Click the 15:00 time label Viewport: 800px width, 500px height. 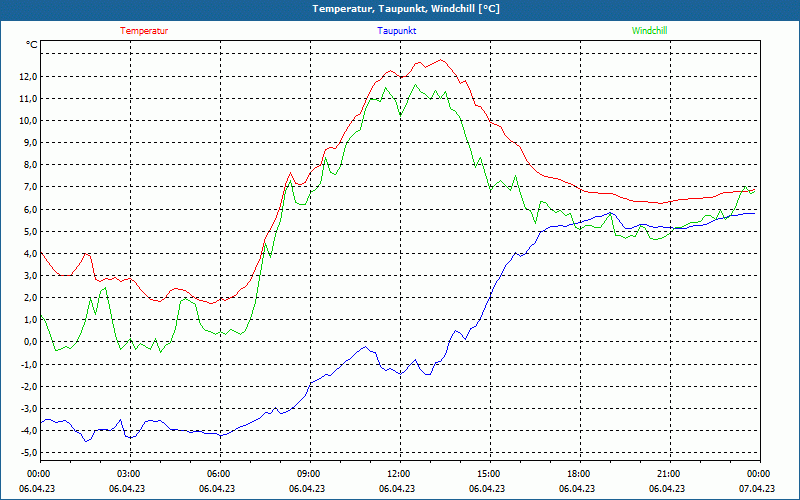490,474
